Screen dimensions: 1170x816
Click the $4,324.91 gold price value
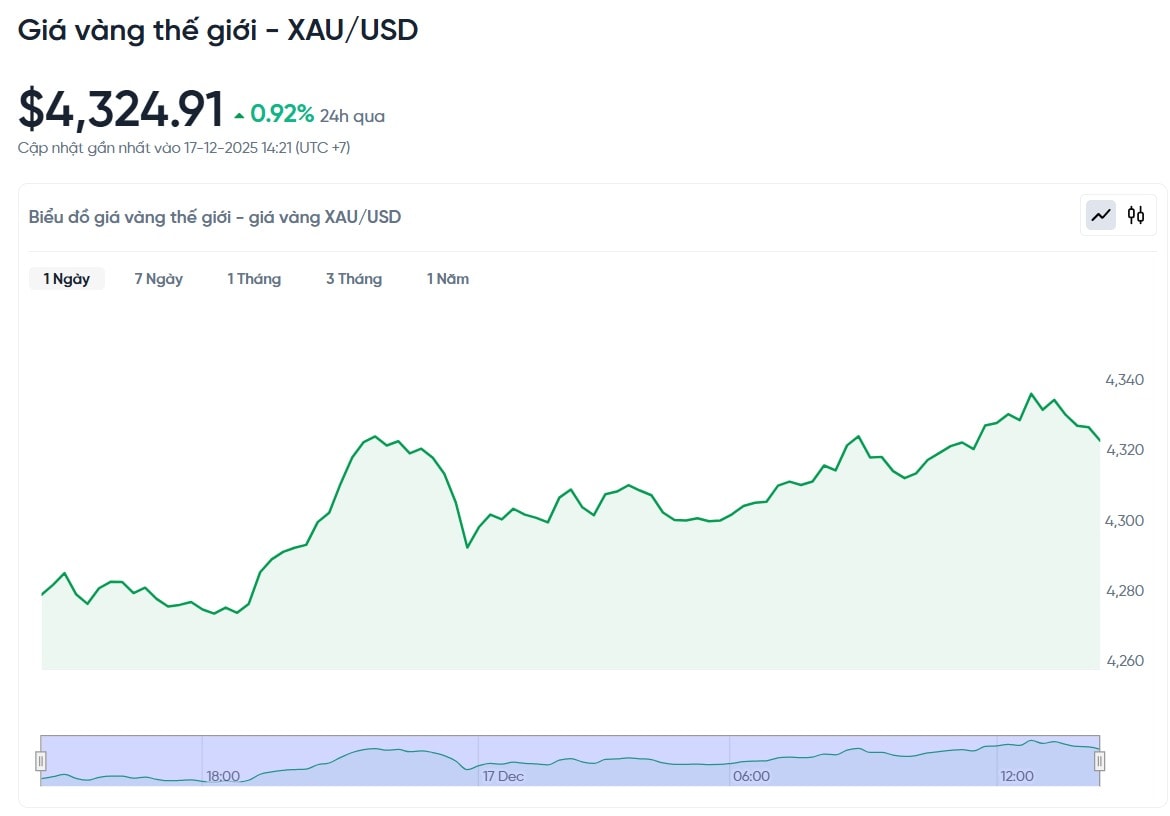point(121,110)
